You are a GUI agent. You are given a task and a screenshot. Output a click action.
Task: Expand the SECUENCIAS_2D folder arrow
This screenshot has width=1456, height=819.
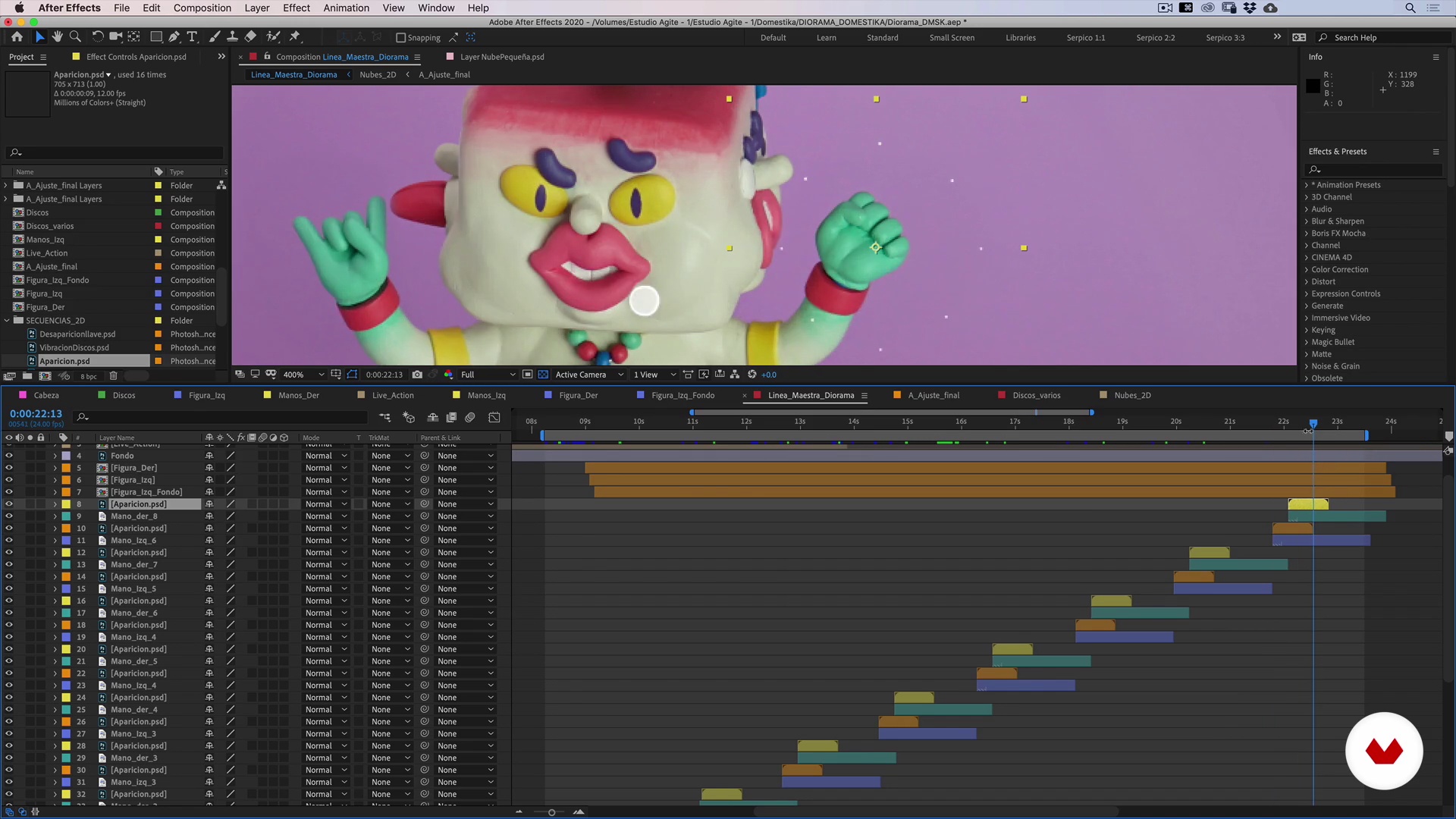tap(7, 321)
